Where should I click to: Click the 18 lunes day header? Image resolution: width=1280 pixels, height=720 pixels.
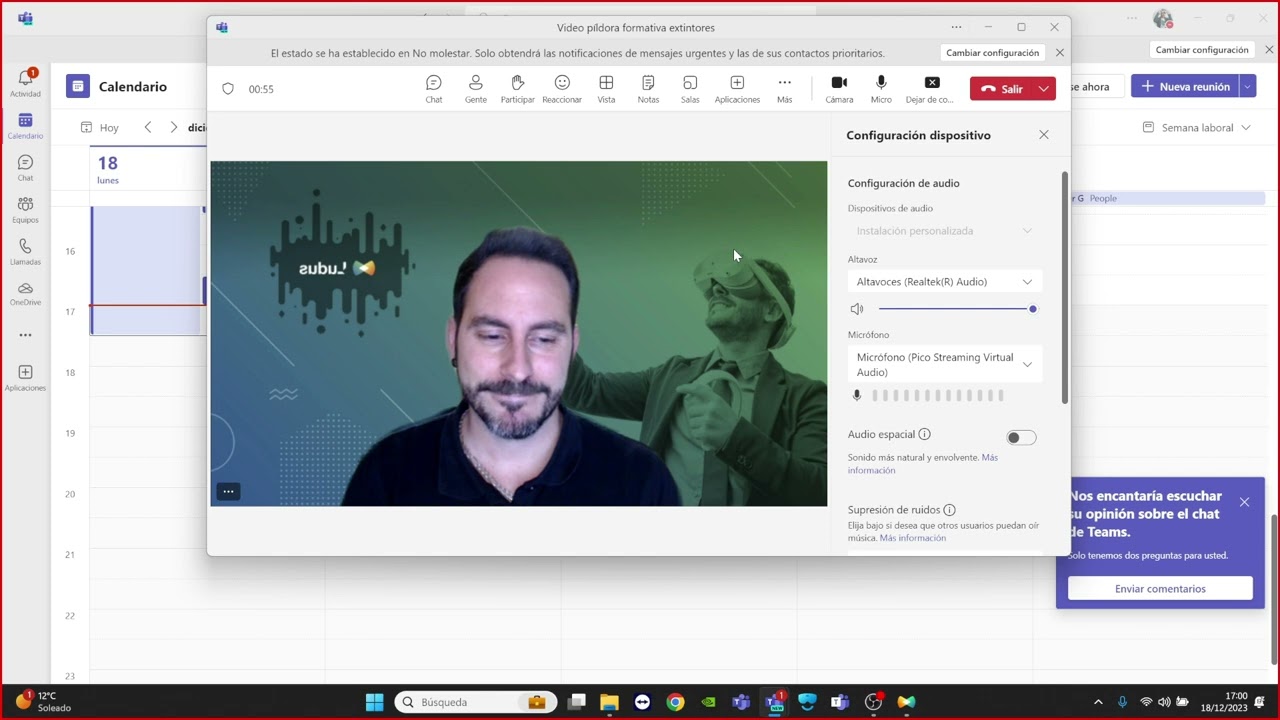coord(108,168)
